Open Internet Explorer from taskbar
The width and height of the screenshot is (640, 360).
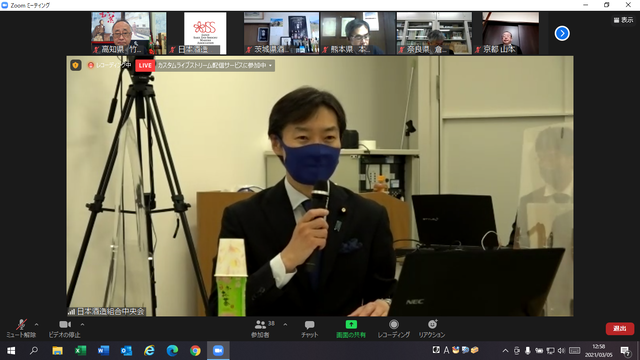(149, 351)
